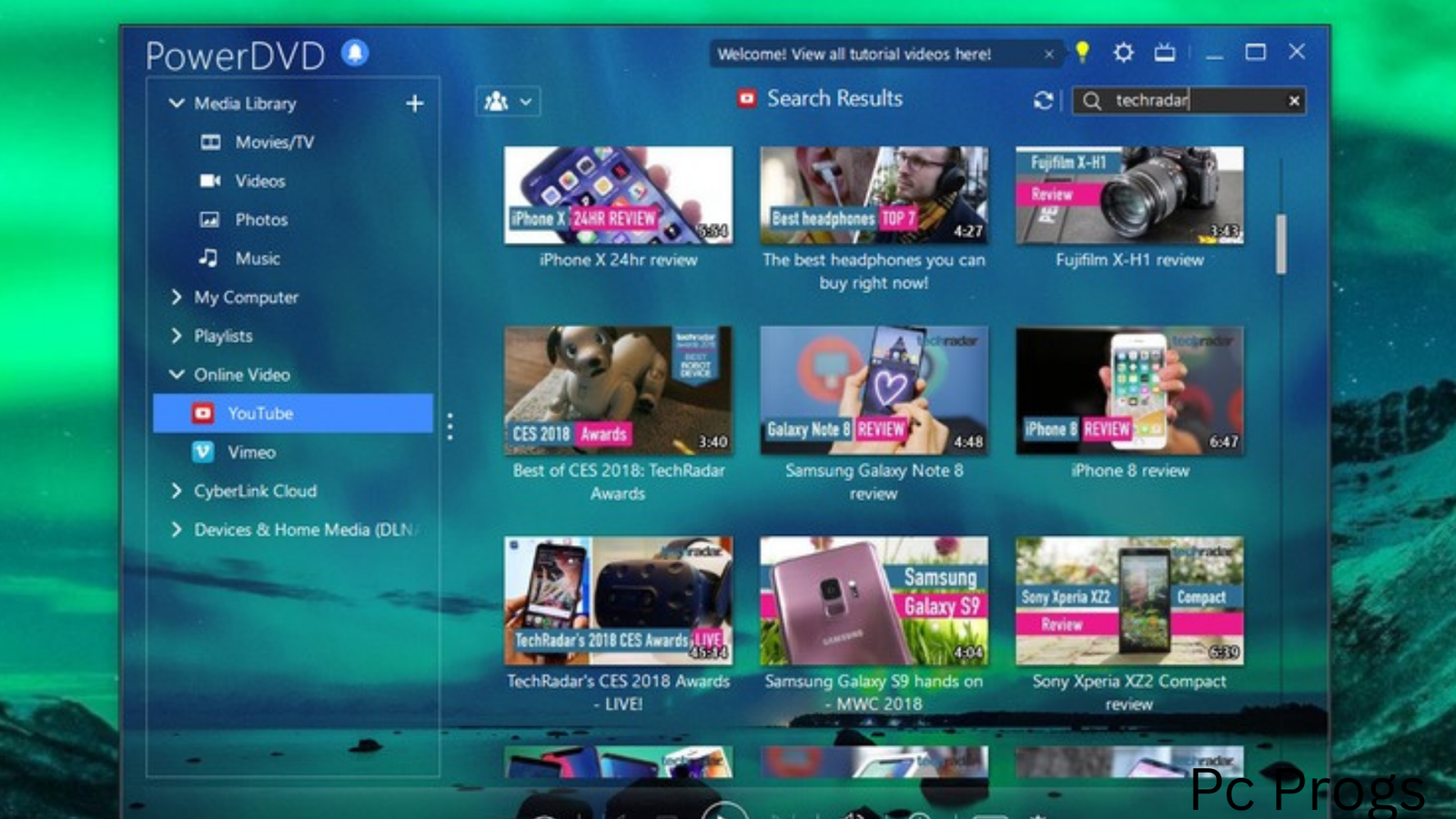Viewport: 1456px width, 819px height.
Task: Play the Samsung Galaxy S9 thumbnail
Action: pos(874,601)
